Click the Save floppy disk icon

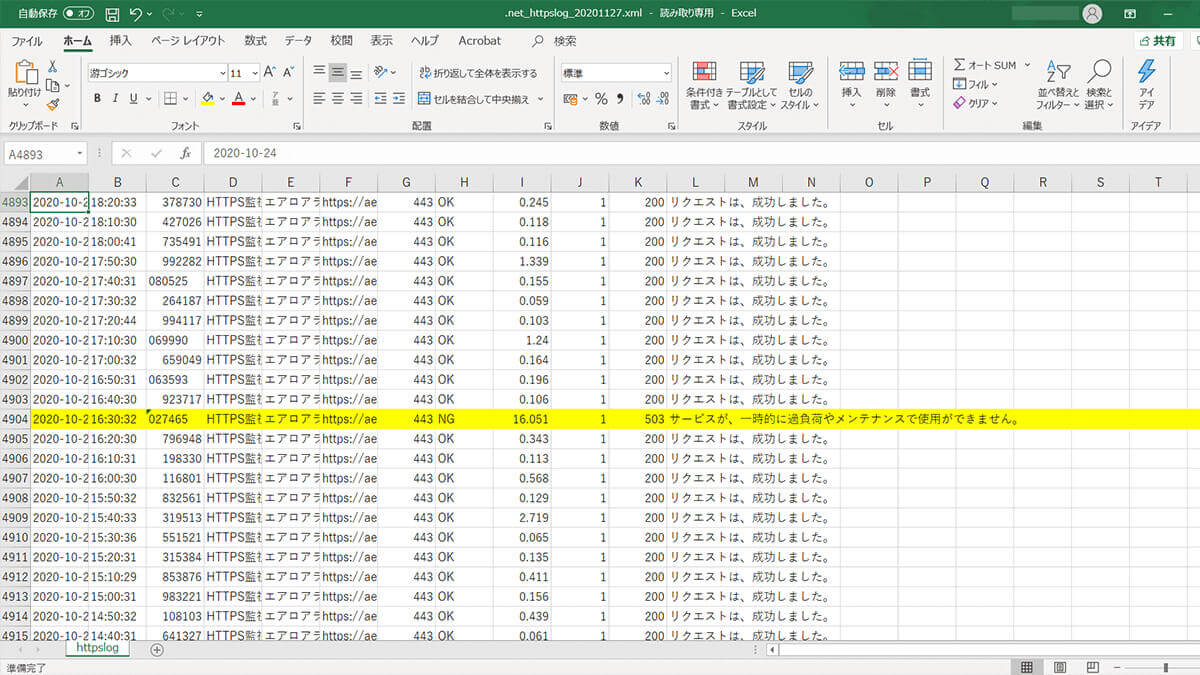[x=112, y=15]
